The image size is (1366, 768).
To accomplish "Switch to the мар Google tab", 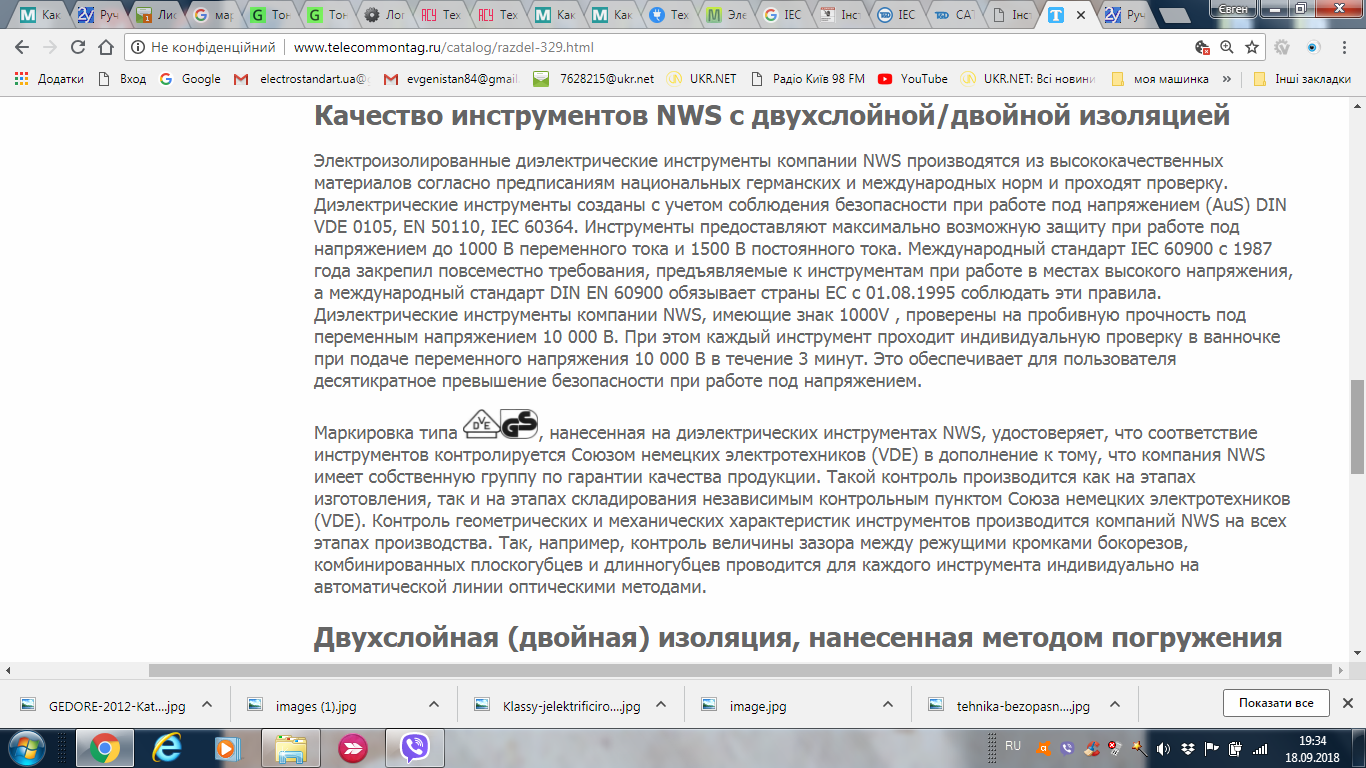I will [x=213, y=15].
